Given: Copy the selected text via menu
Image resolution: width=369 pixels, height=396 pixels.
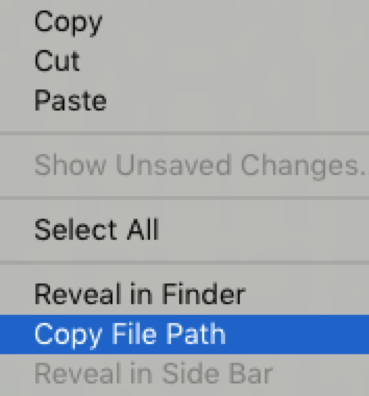Looking at the screenshot, I should 184,22.
